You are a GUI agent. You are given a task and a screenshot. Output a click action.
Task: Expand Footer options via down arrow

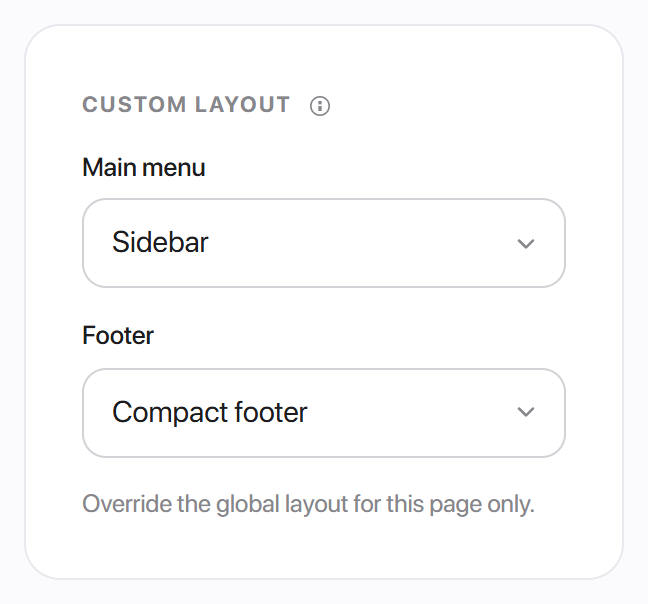(526, 412)
